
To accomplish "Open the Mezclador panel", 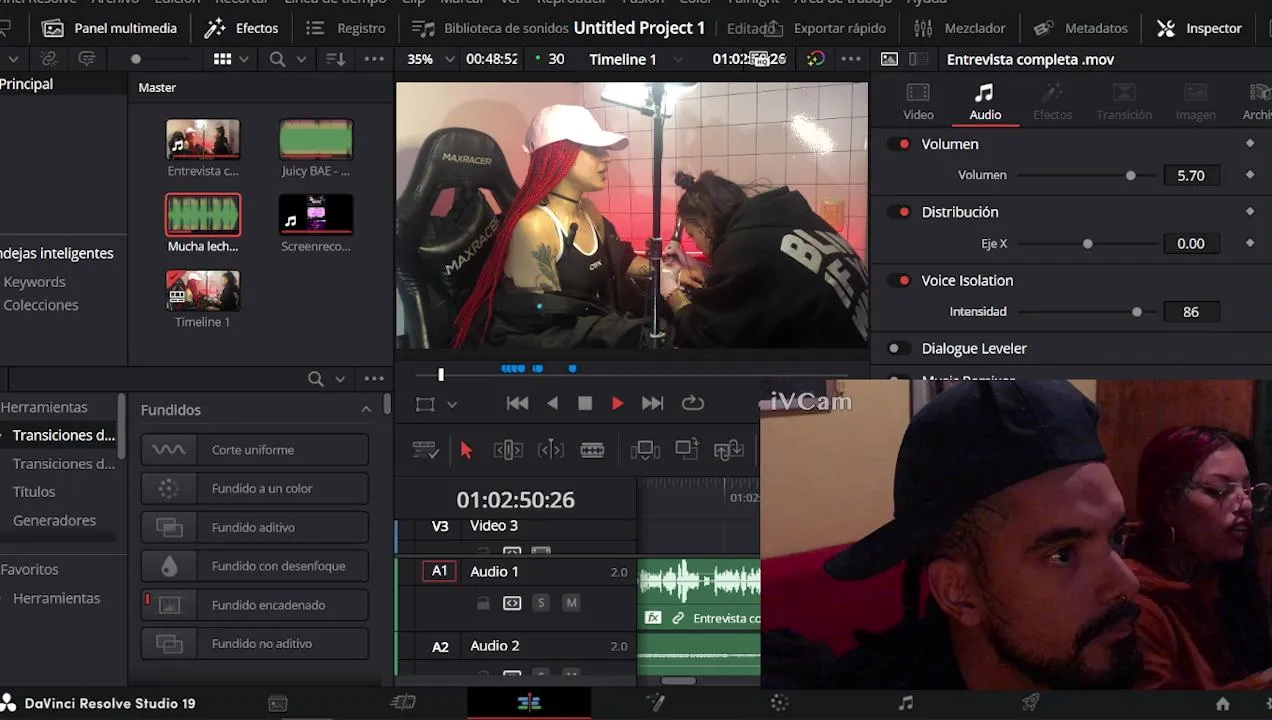I will [x=960, y=28].
